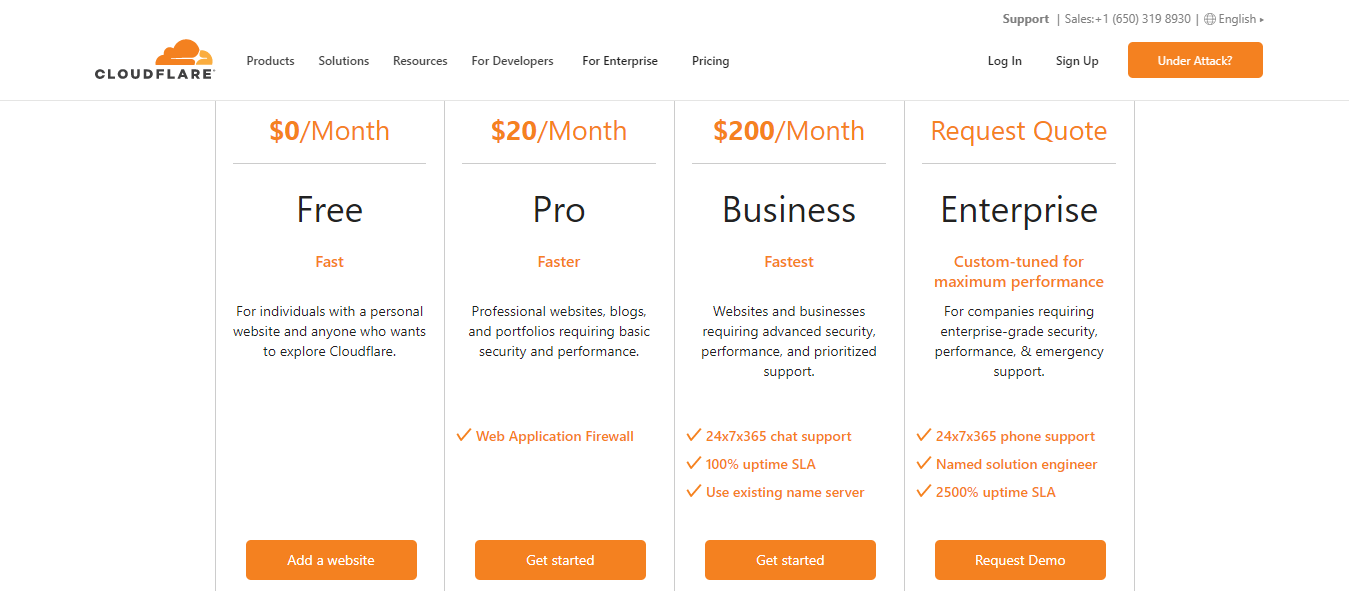The width and height of the screenshot is (1349, 591).
Task: Open the Support link
Action: [x=1025, y=19]
